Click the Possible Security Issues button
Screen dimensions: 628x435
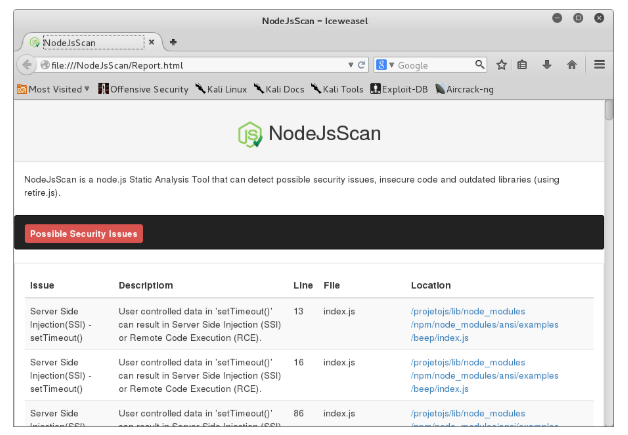tap(84, 234)
